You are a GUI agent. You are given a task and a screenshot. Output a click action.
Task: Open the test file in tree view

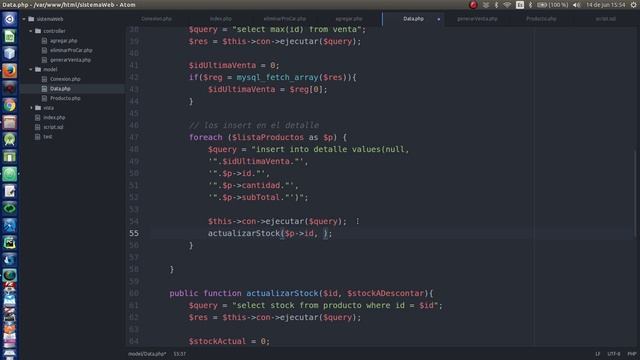47,137
